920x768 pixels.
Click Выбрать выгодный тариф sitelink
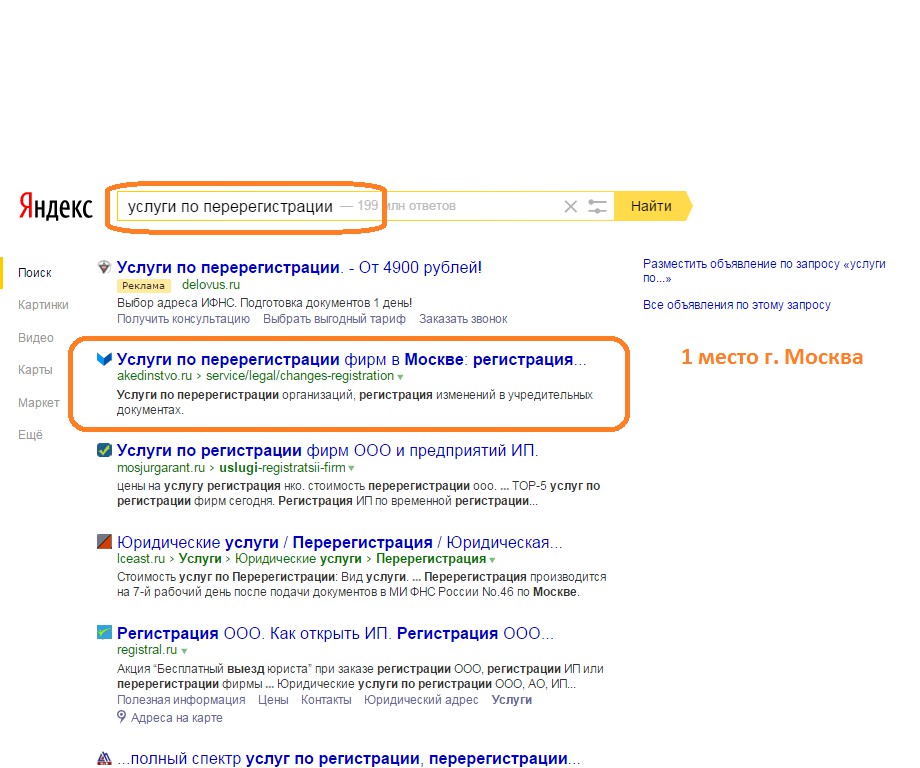(334, 319)
